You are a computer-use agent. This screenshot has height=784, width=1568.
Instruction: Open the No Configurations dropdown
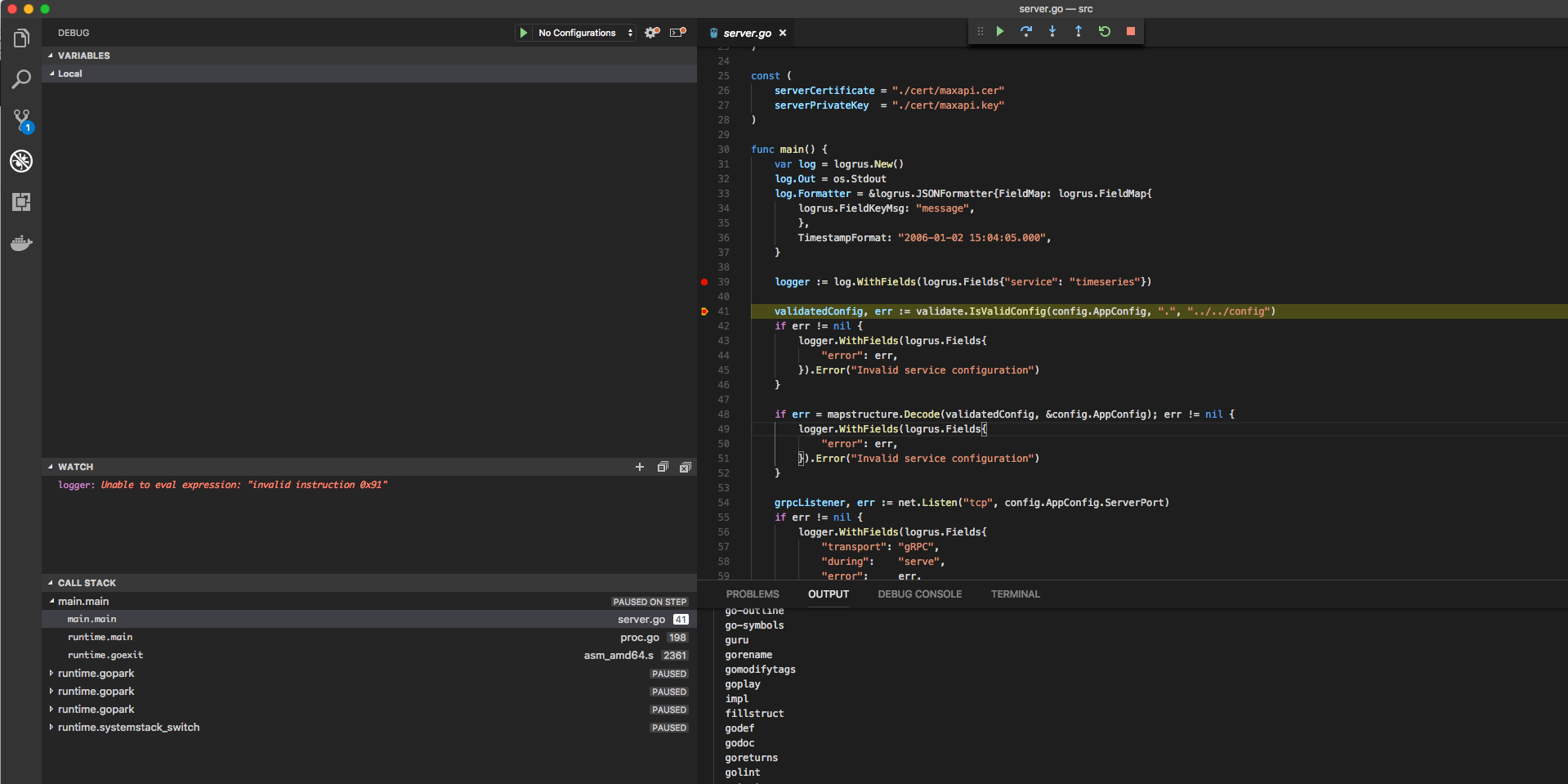(x=585, y=33)
